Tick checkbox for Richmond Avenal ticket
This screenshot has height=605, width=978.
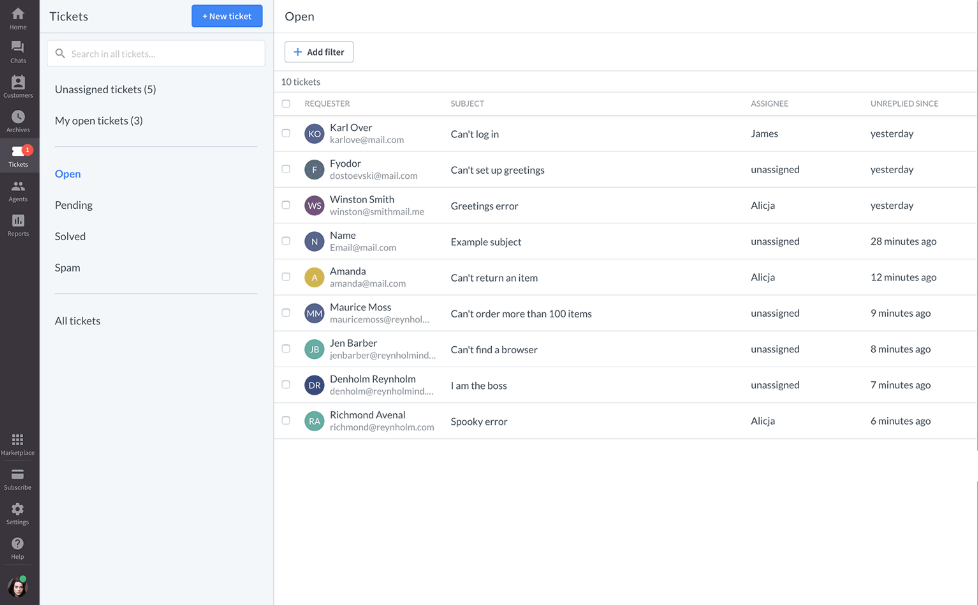point(286,421)
